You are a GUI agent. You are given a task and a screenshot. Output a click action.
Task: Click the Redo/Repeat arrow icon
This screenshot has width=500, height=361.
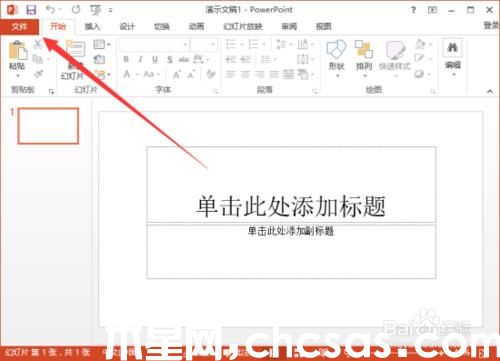click(76, 10)
